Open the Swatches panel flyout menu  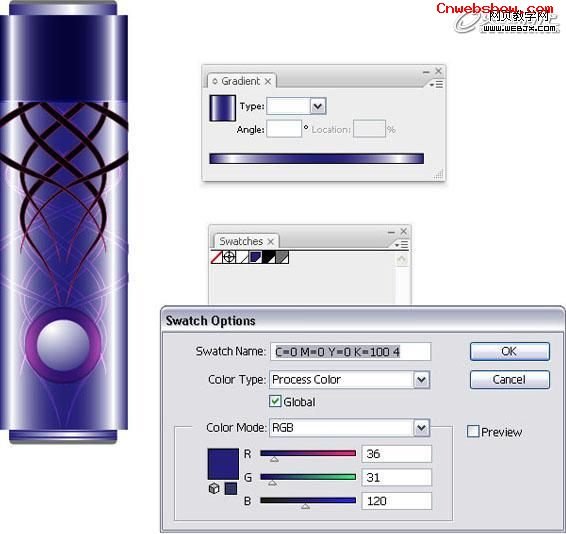[x=401, y=245]
